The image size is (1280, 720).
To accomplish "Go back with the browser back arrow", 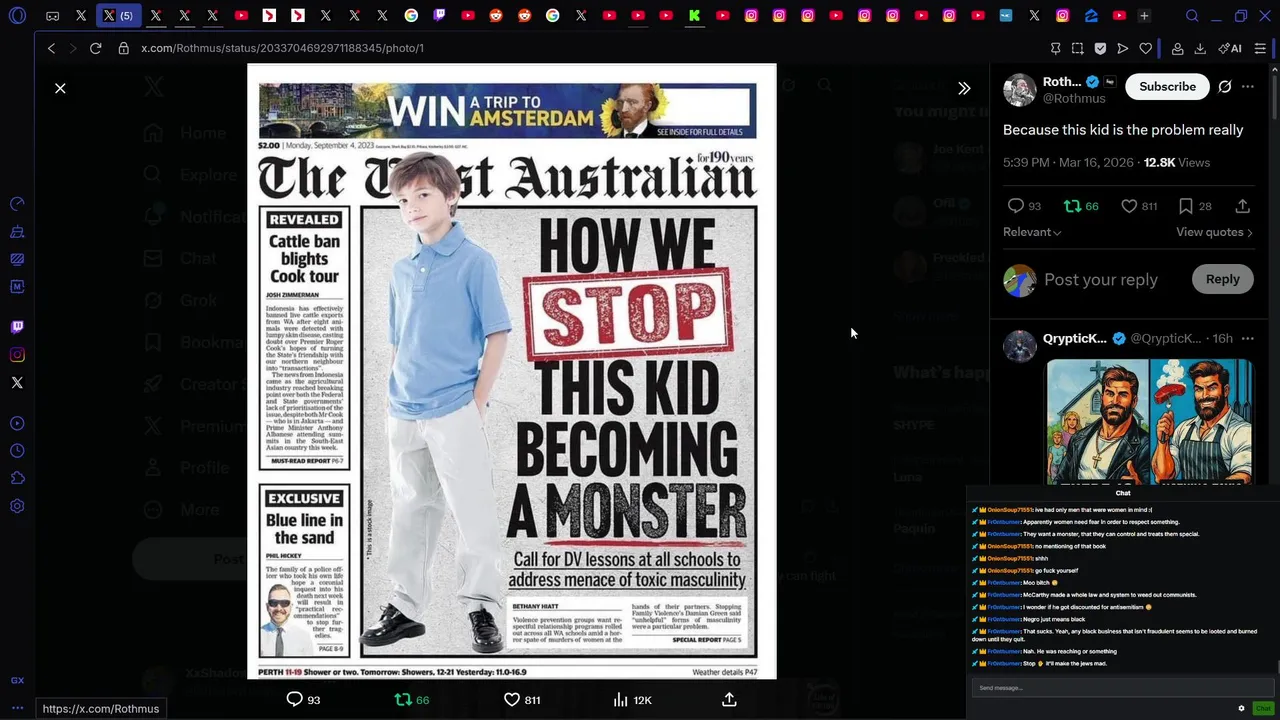I will click(51, 48).
